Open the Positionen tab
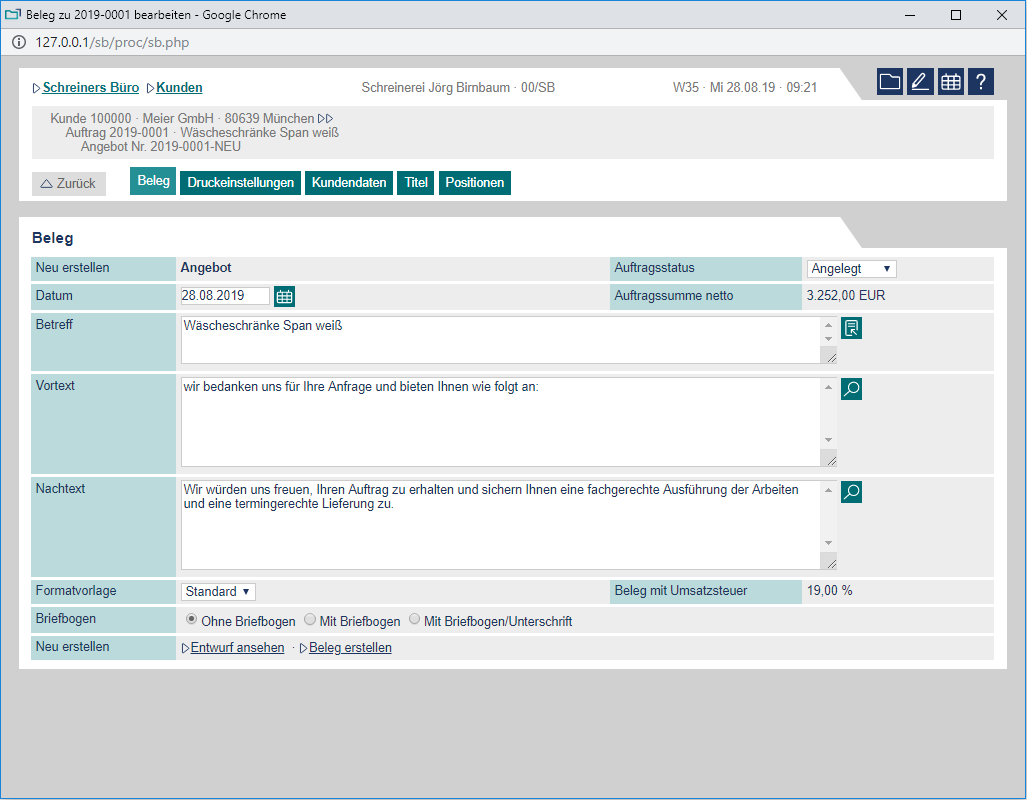The height and width of the screenshot is (800, 1027). tap(474, 183)
